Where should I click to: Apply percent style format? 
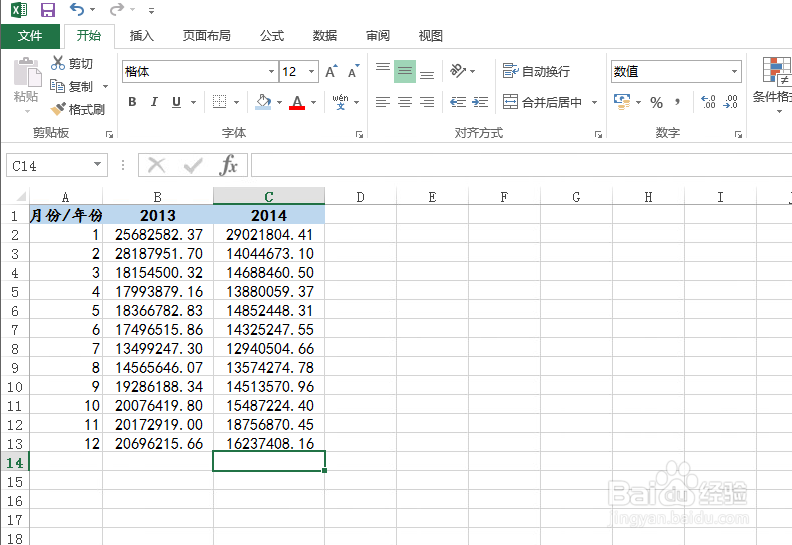pyautogui.click(x=656, y=103)
